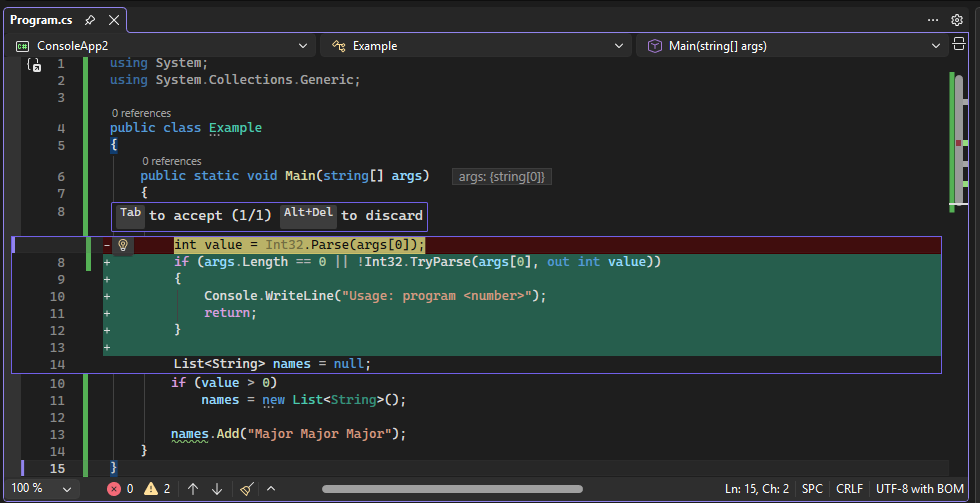The image size is (980, 503).
Task: Run code cleanup broom icon
Action: point(247,489)
